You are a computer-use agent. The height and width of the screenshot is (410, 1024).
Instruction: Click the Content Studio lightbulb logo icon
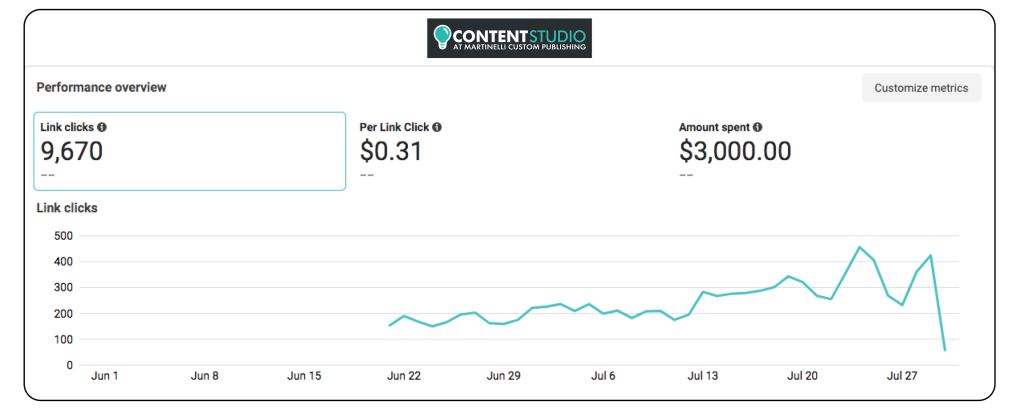click(442, 38)
